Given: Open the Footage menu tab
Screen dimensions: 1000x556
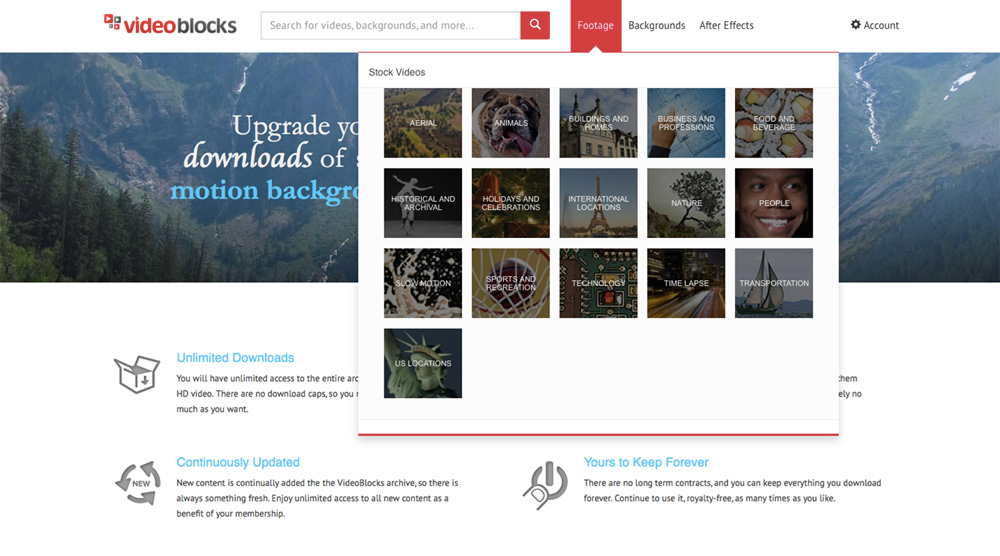Looking at the screenshot, I should [x=596, y=26].
